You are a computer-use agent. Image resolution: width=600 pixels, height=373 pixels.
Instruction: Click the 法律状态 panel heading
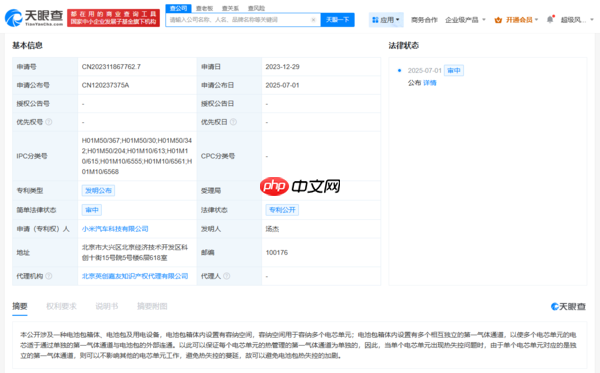(404, 46)
